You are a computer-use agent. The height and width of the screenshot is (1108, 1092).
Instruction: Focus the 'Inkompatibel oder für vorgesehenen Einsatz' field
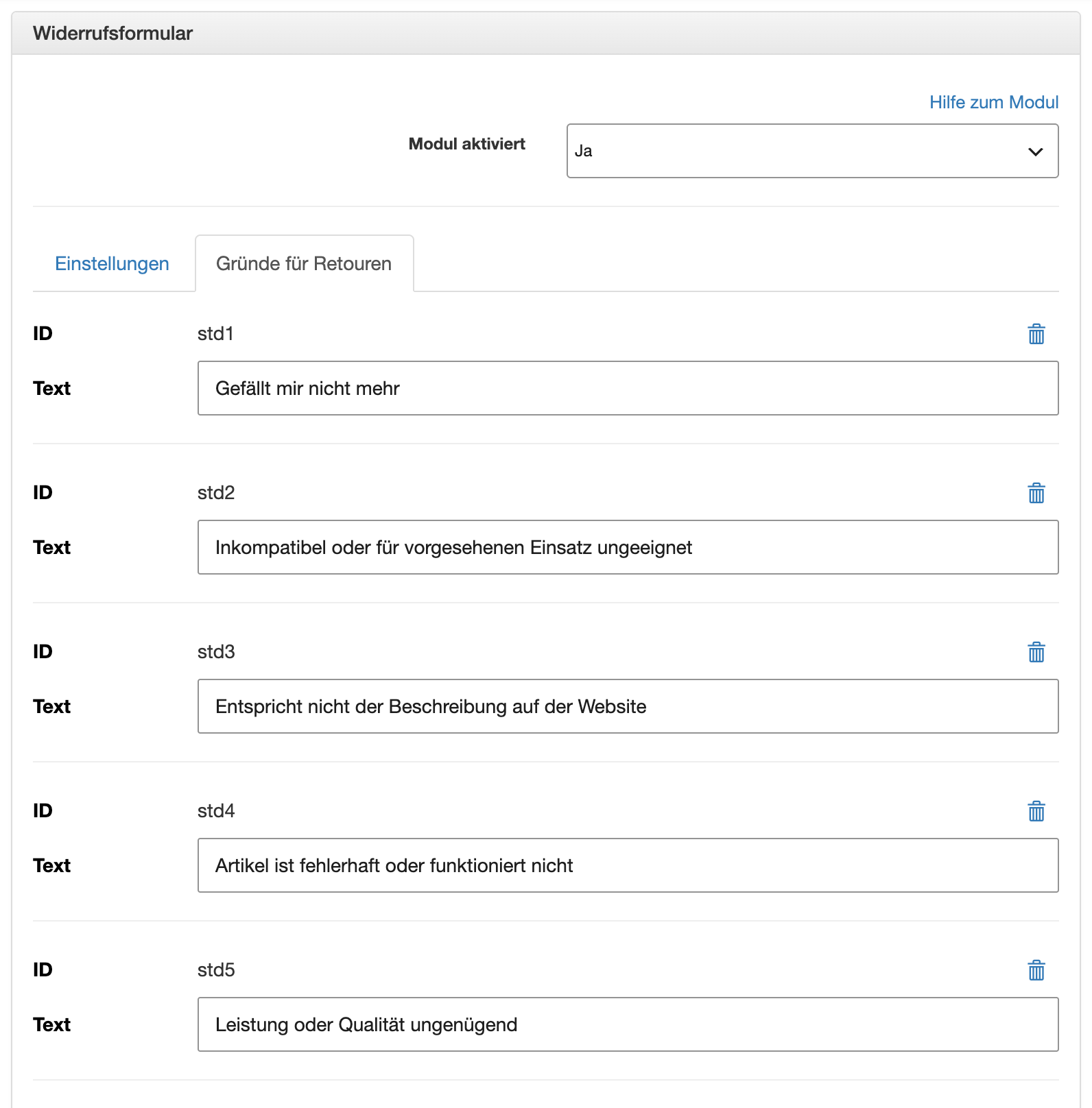click(628, 547)
